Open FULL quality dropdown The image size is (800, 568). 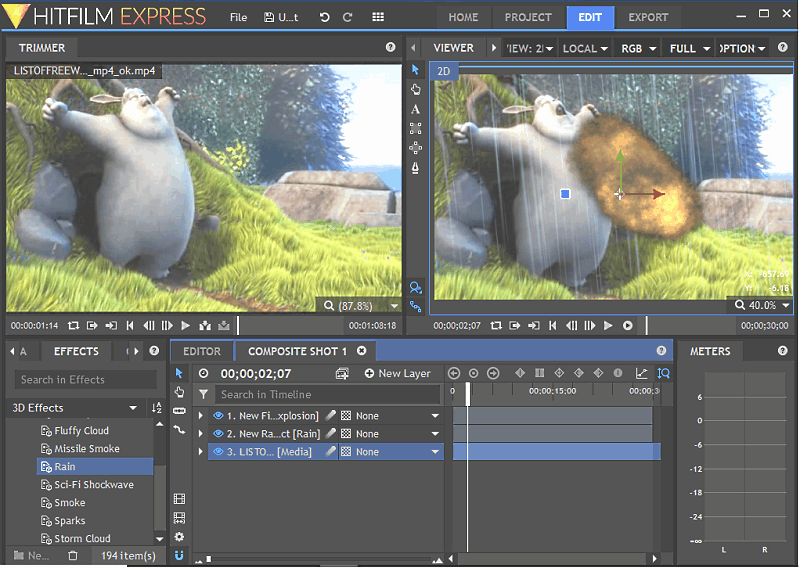689,48
